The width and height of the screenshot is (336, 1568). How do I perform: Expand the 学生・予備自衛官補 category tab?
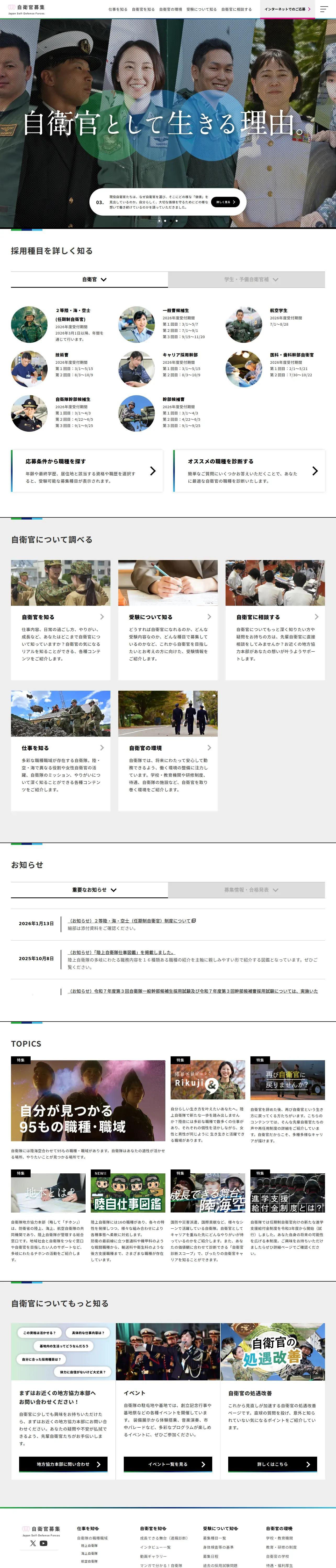click(246, 279)
